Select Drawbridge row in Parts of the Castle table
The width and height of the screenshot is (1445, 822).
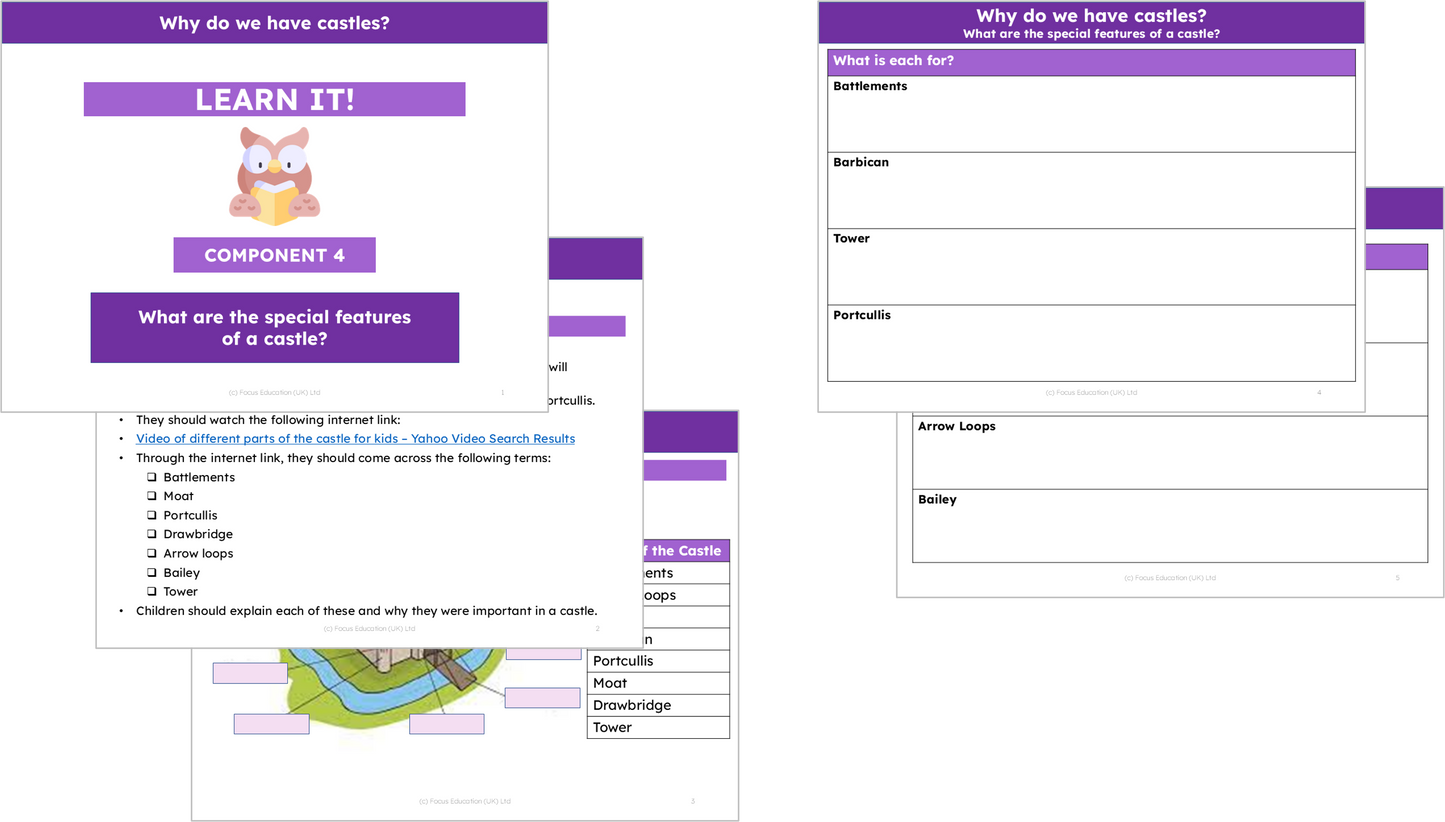(658, 705)
